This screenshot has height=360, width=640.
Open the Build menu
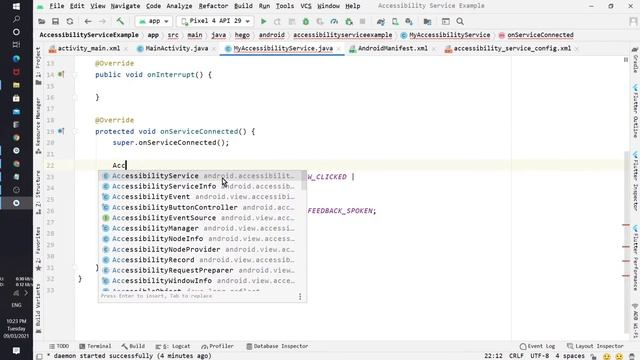tap(243, 6)
